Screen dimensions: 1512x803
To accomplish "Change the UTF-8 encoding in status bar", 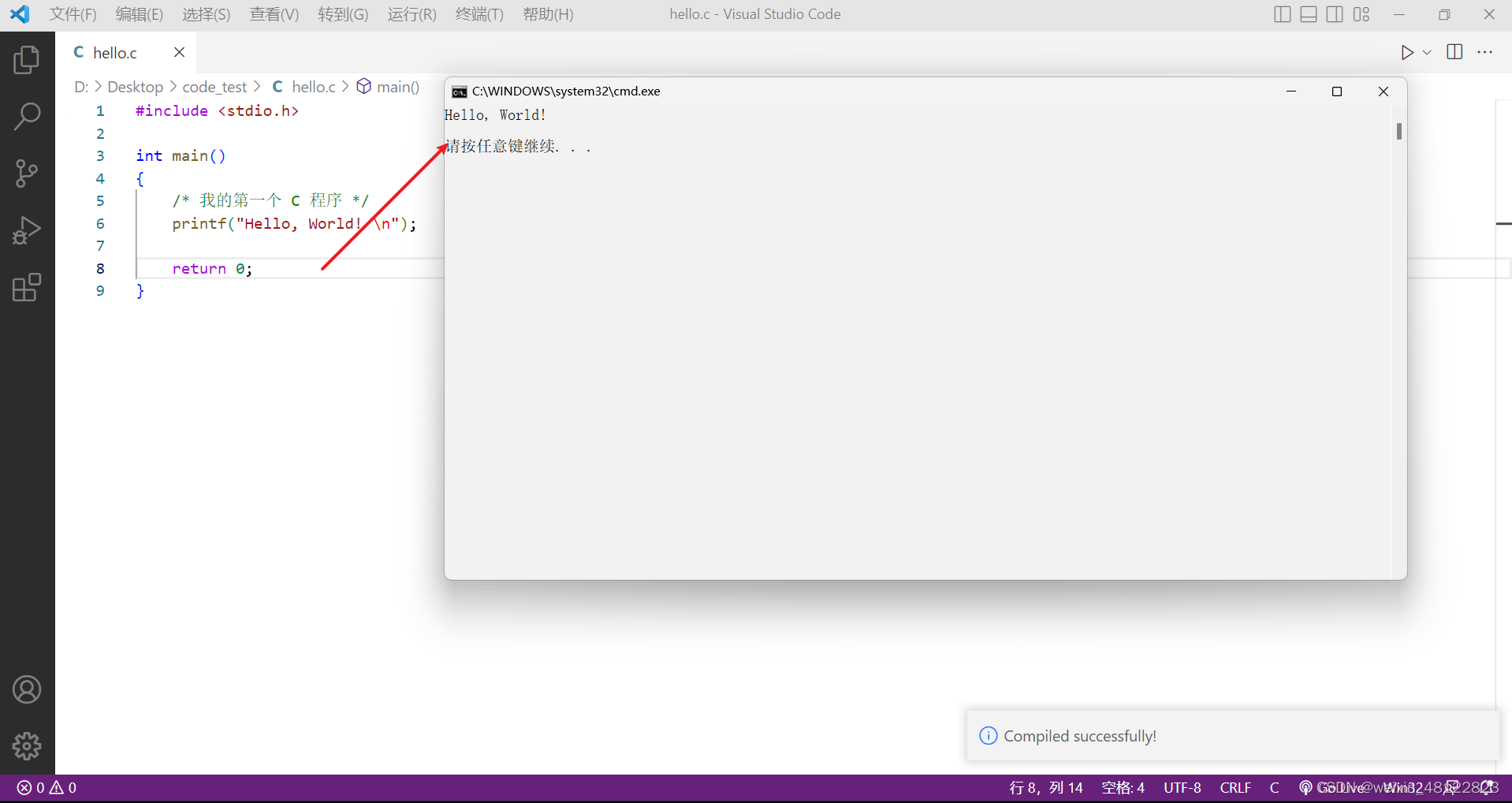I will point(1182,787).
